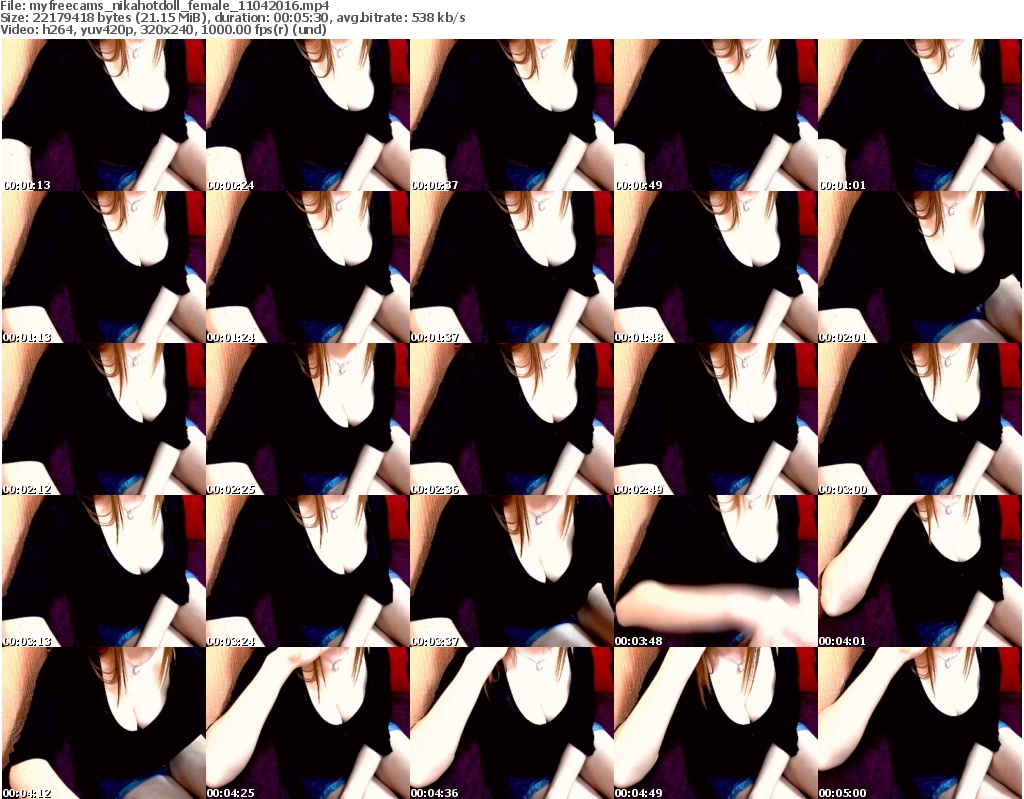The image size is (1024, 799).
Task: Click the thumbnail at timestamp 00:00:13
Action: (103, 115)
